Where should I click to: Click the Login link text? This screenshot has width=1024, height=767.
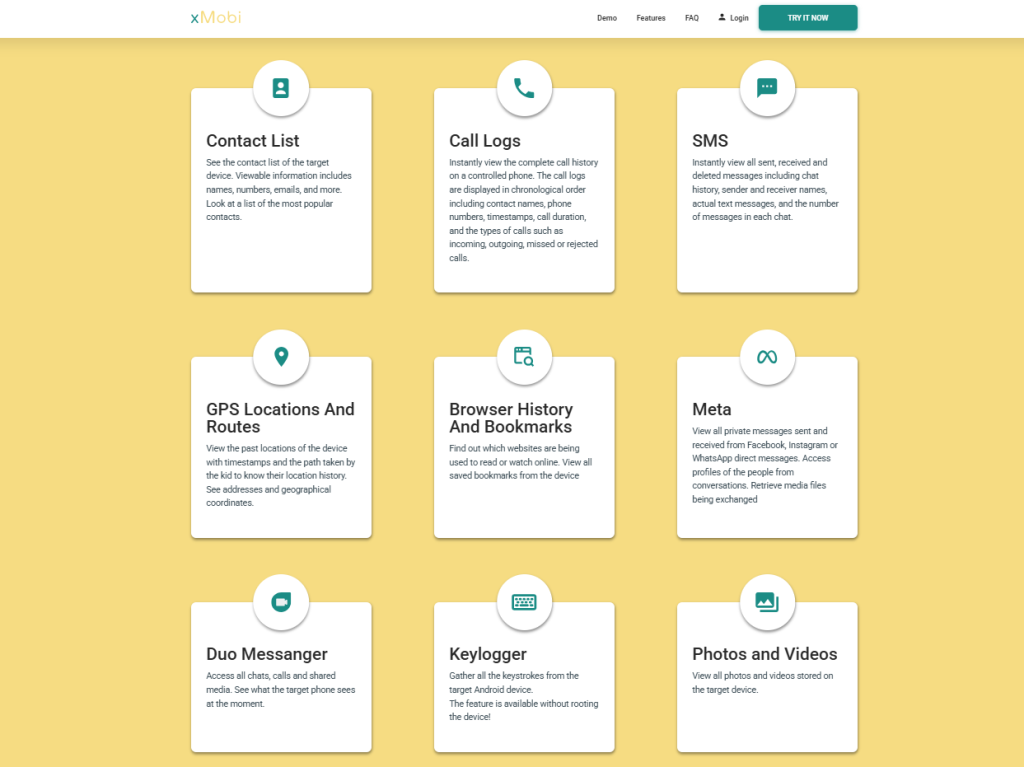click(x=739, y=18)
